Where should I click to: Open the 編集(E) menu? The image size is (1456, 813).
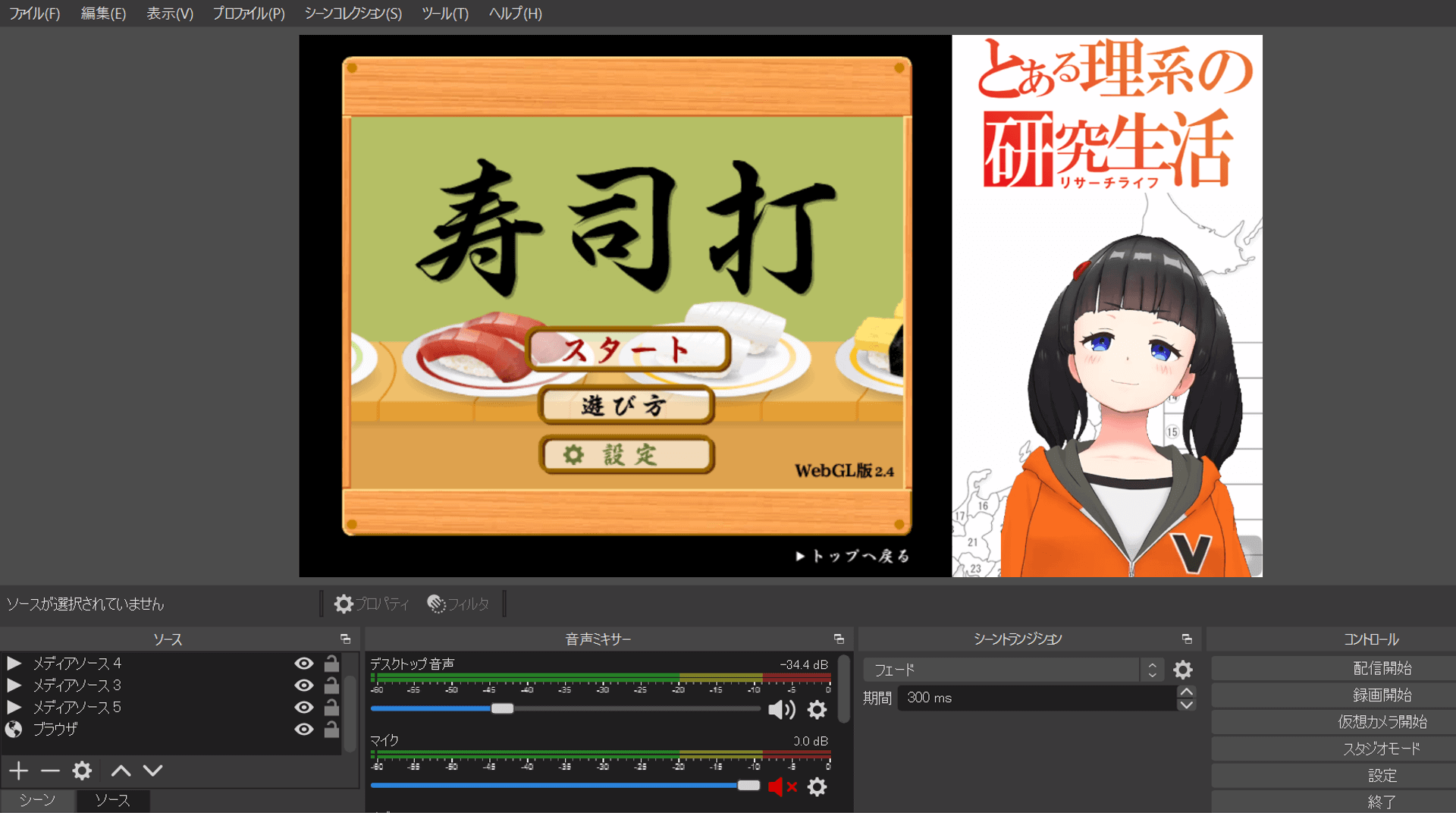(x=103, y=14)
